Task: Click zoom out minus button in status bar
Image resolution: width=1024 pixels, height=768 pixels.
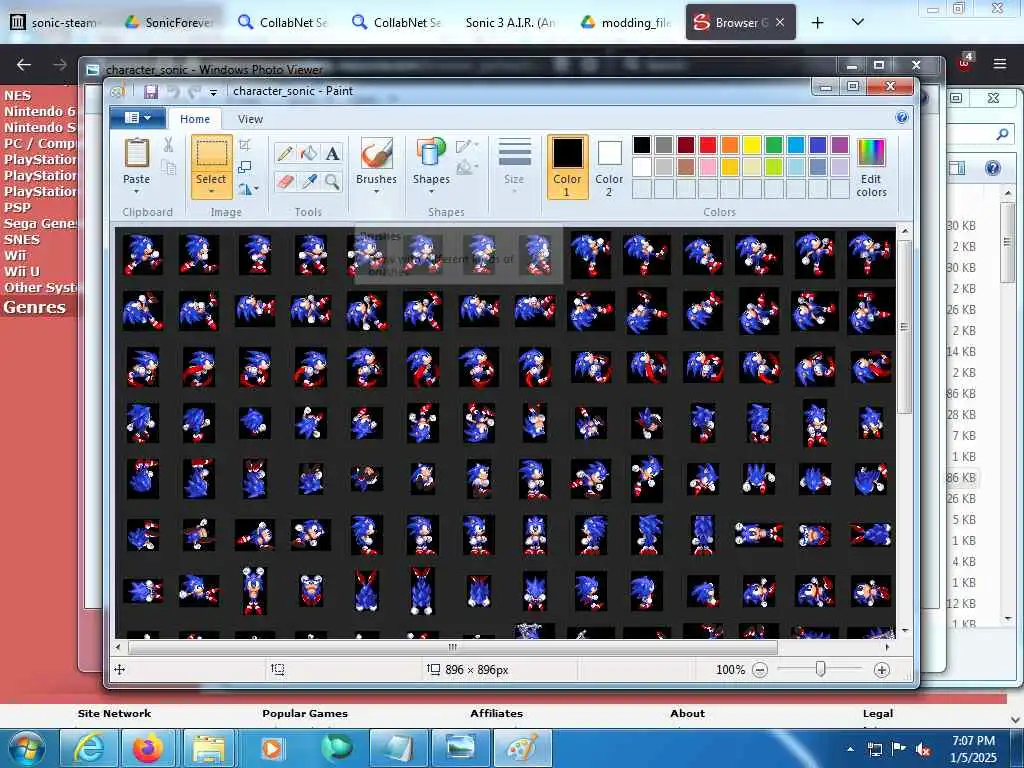Action: click(760, 670)
